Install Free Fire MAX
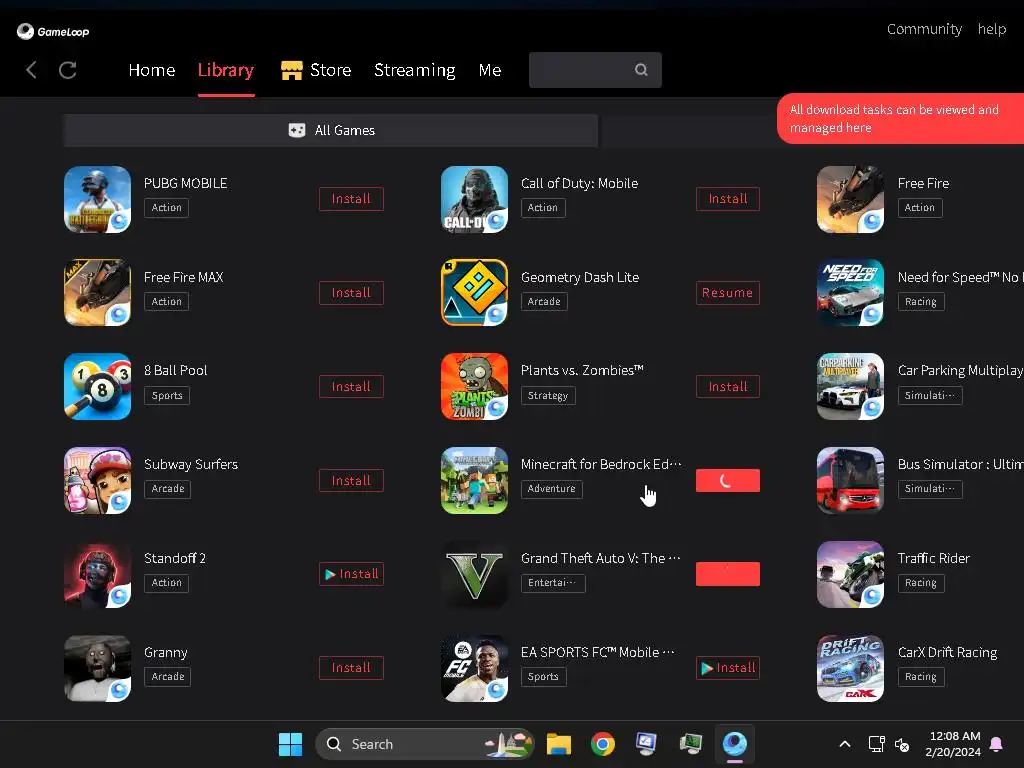1024x768 pixels. pos(351,293)
